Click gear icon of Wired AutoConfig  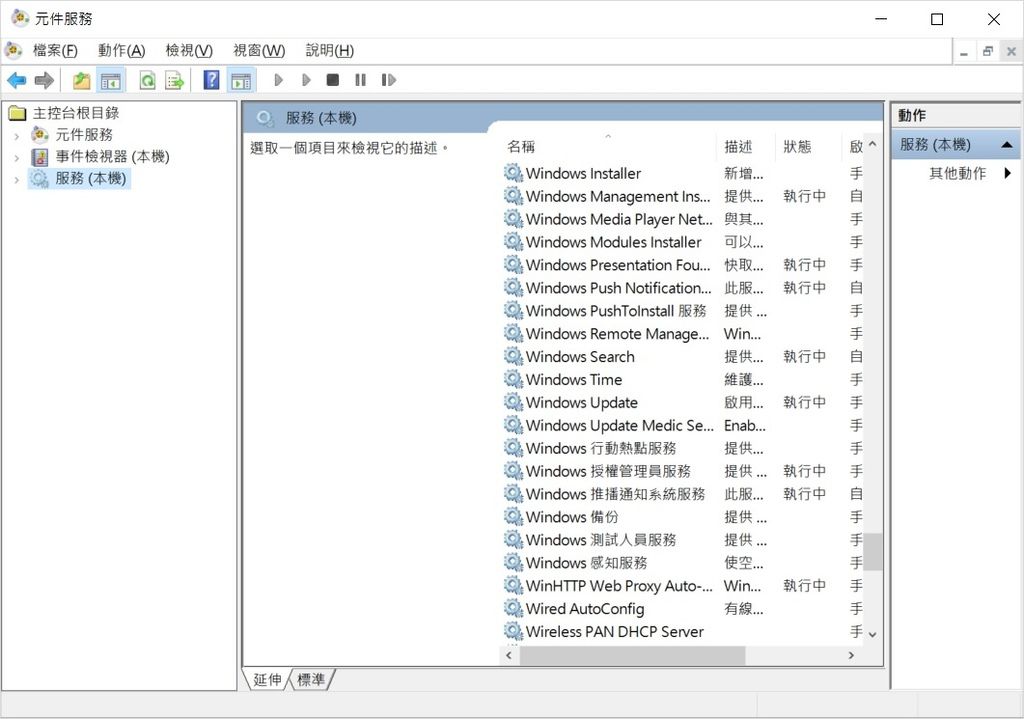pyautogui.click(x=514, y=609)
